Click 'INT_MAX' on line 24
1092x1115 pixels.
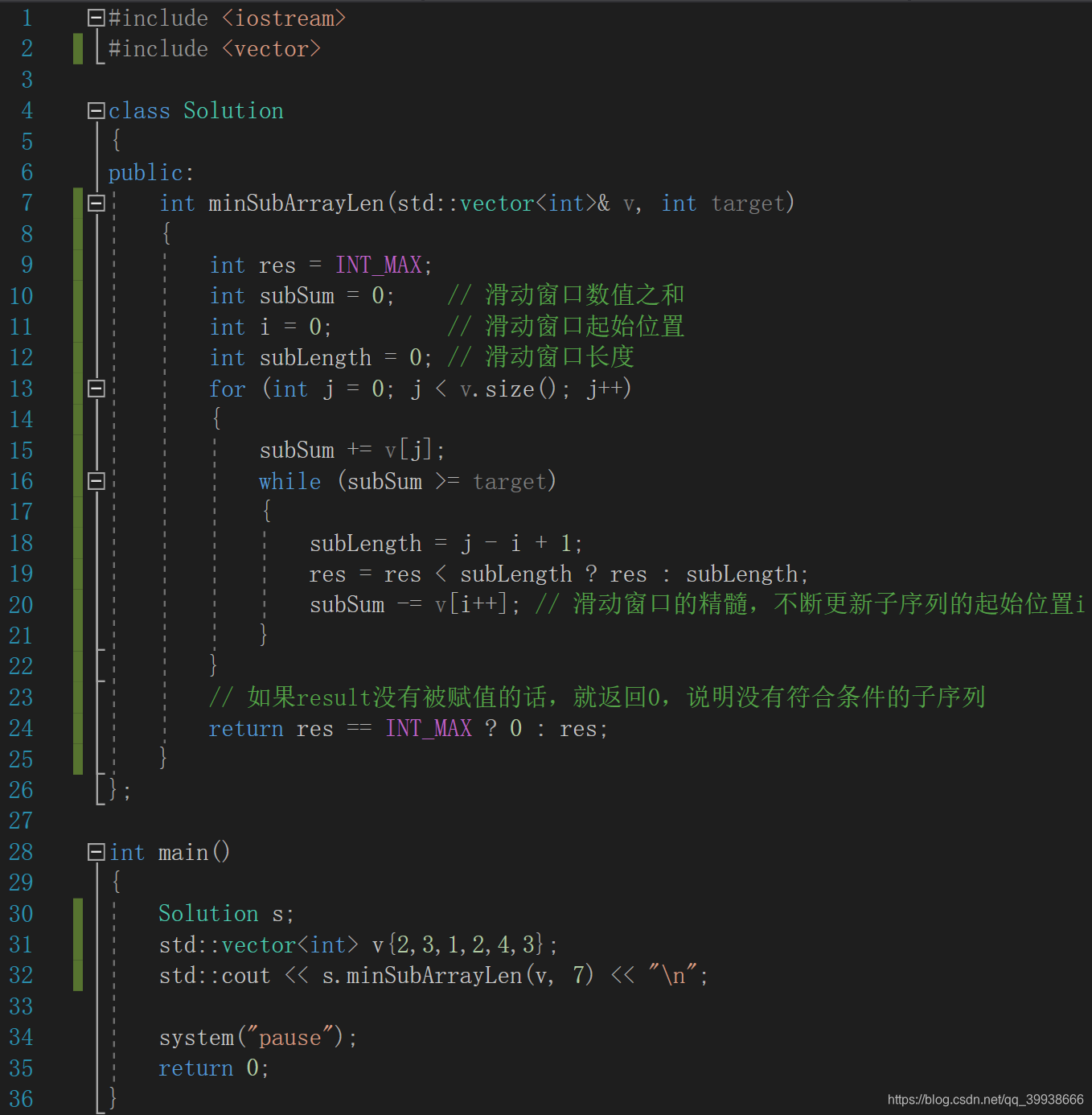click(429, 729)
